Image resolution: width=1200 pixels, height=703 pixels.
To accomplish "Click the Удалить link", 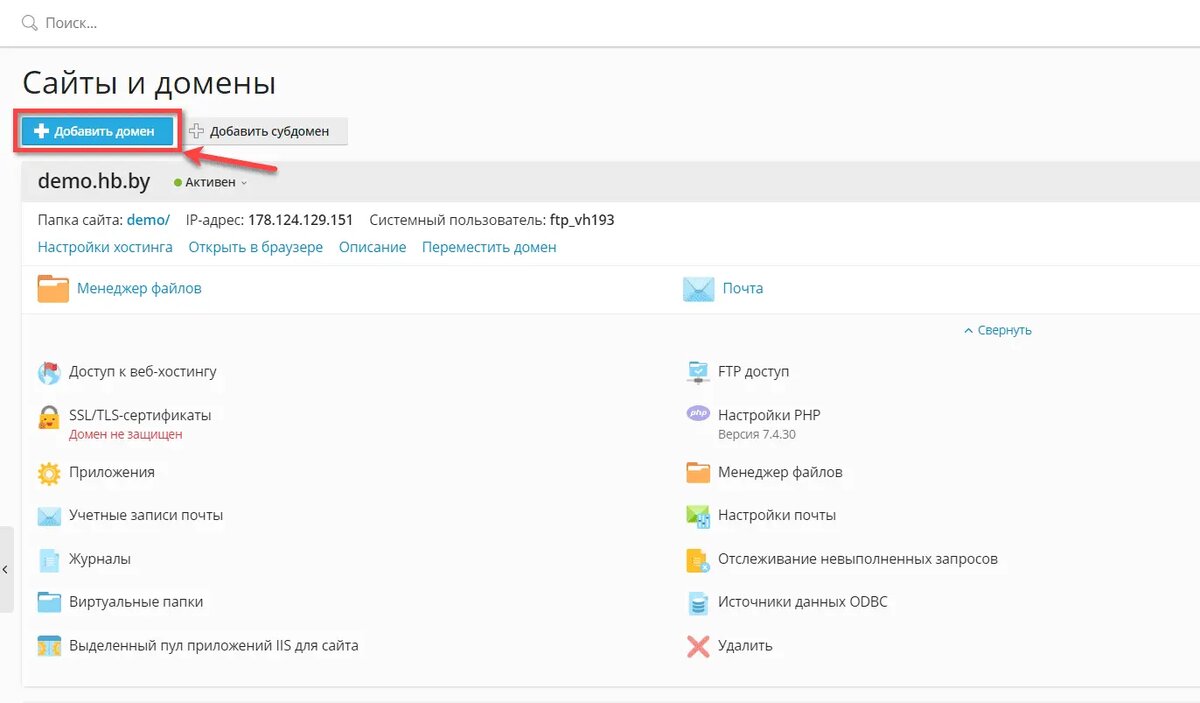I will pos(745,645).
